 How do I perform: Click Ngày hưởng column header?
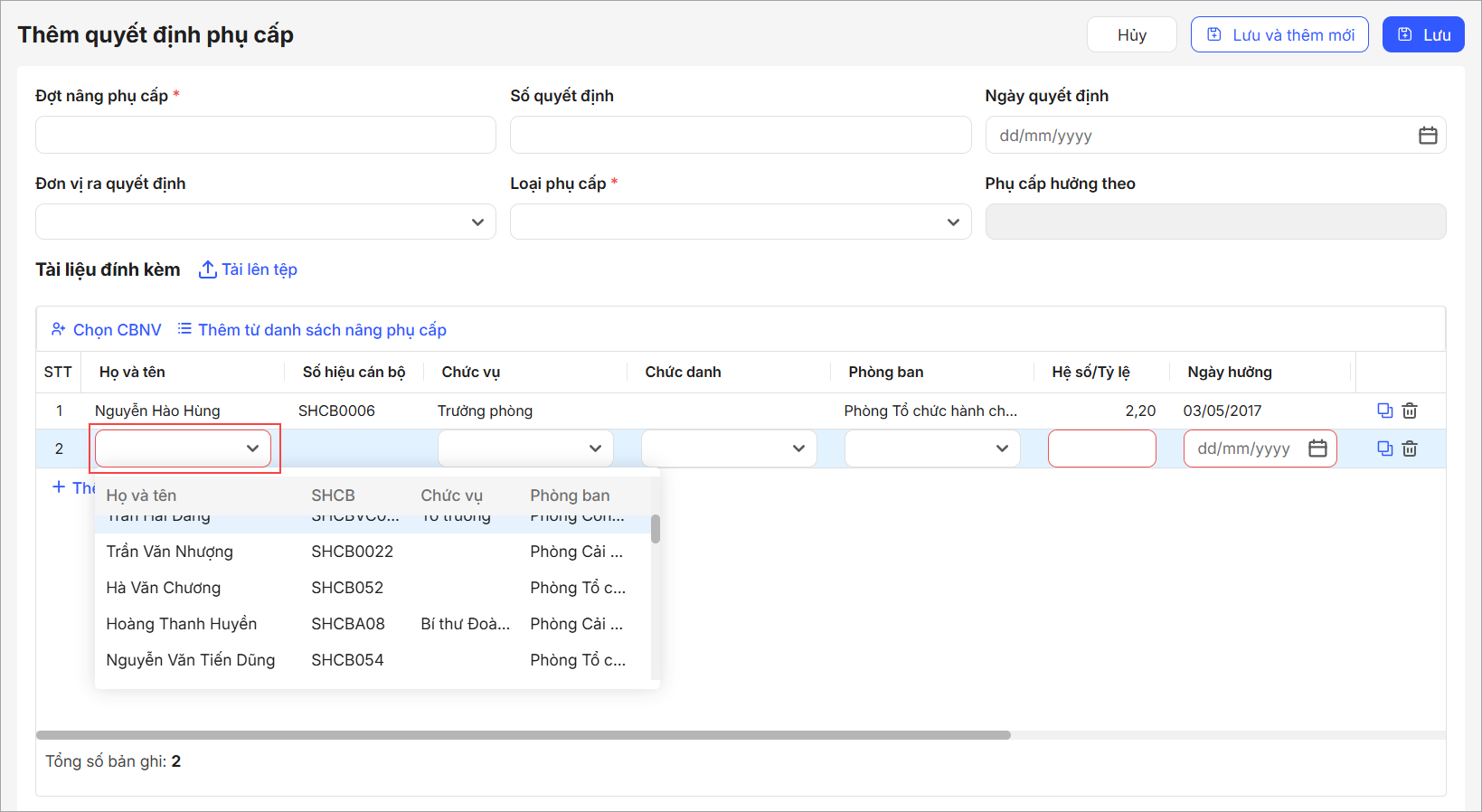tap(1230, 372)
